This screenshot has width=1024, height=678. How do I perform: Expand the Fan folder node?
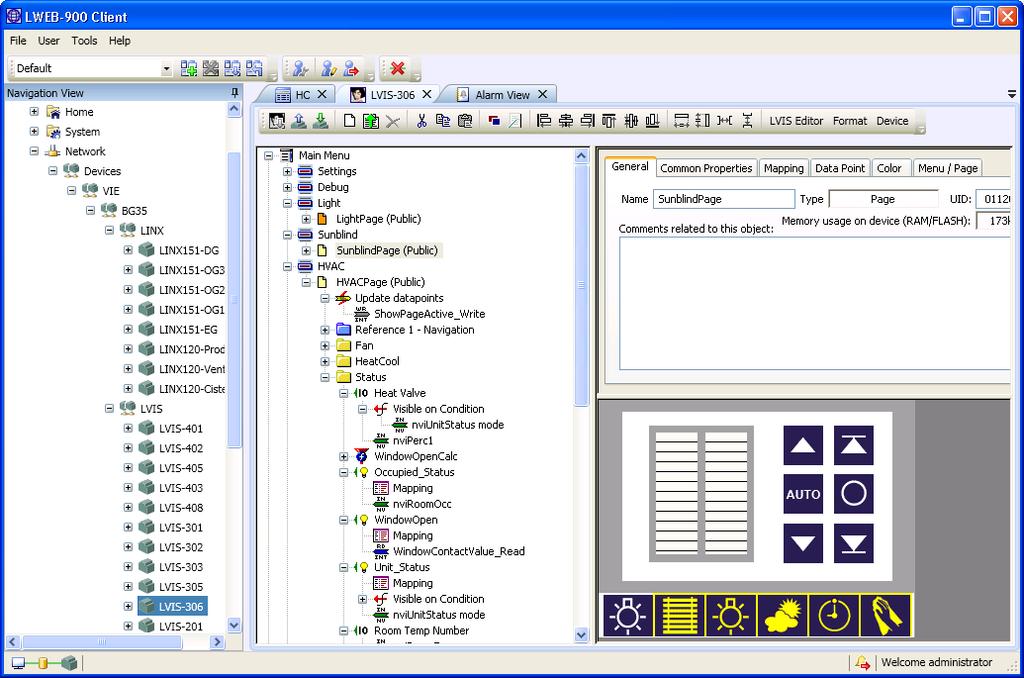(325, 345)
